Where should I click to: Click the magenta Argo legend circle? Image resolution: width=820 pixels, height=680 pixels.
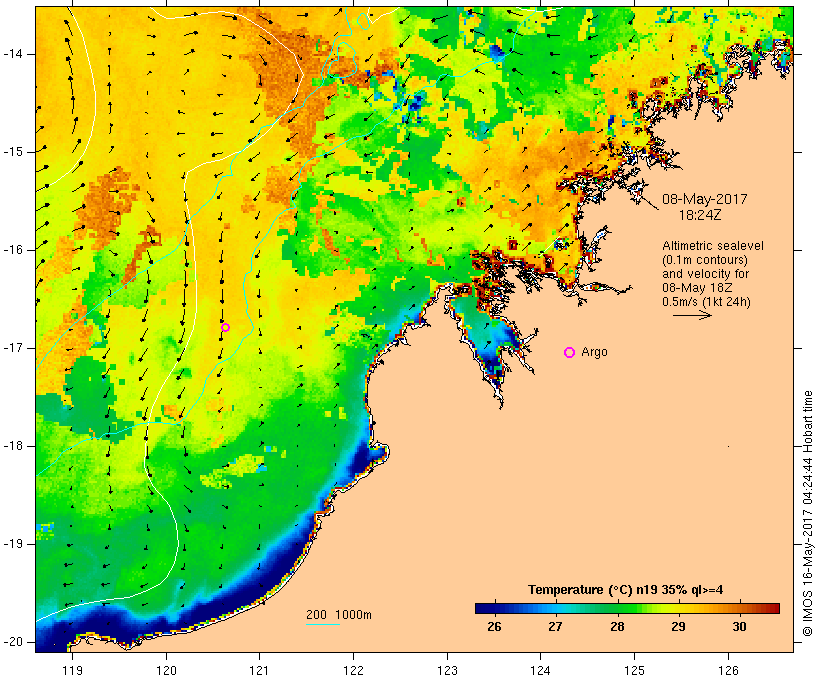pos(570,353)
